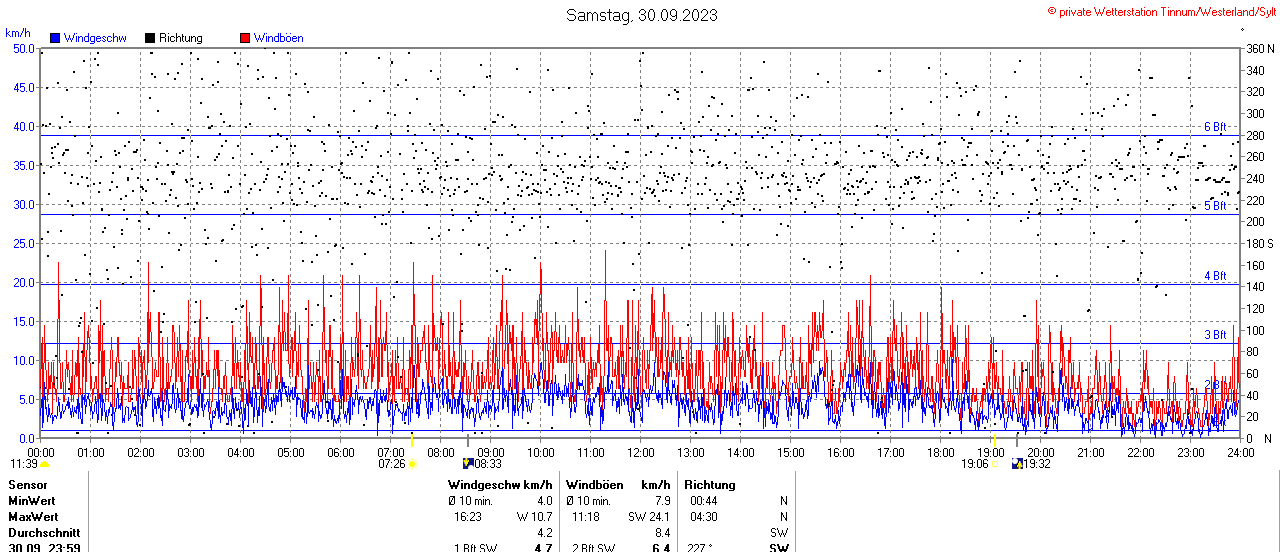This screenshot has height=552, width=1280.
Task: Click the W 10.7 maximum wind speed value
Action: pyautogui.click(x=535, y=517)
